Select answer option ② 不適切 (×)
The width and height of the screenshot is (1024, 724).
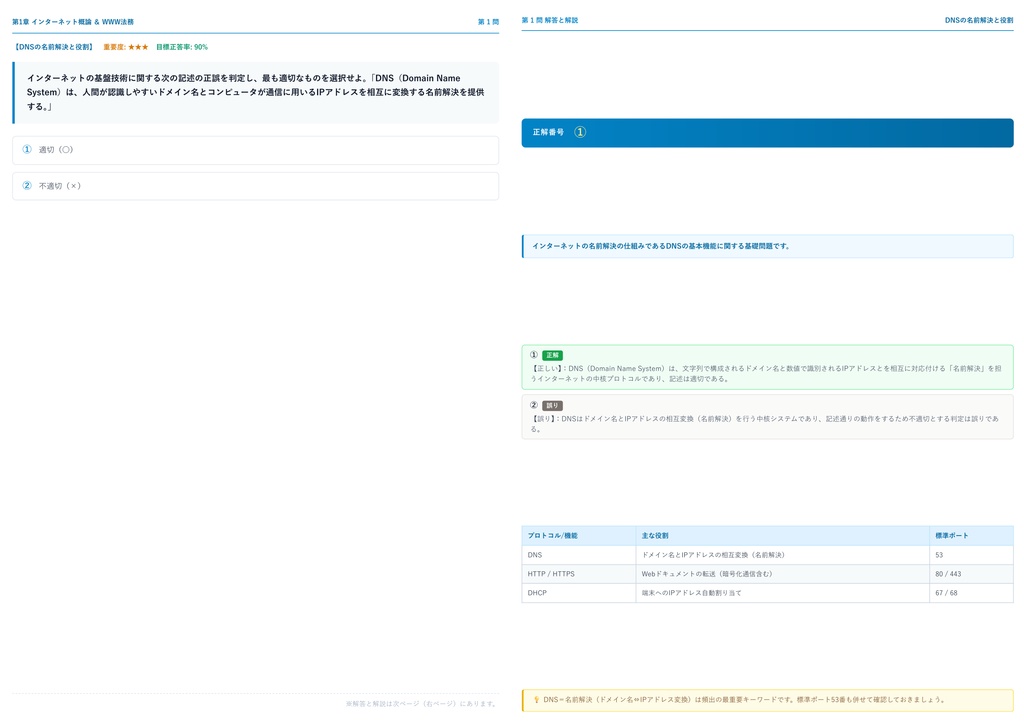pyautogui.click(x=255, y=186)
